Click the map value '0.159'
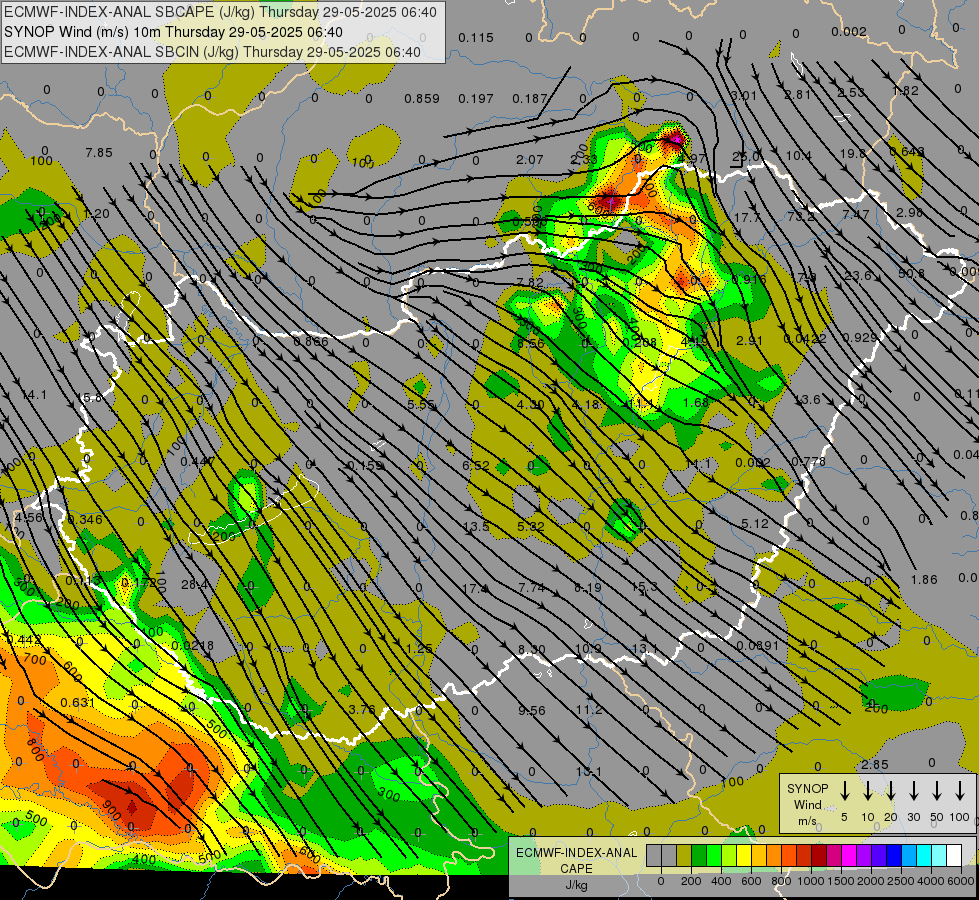This screenshot has width=979, height=900. click(365, 465)
